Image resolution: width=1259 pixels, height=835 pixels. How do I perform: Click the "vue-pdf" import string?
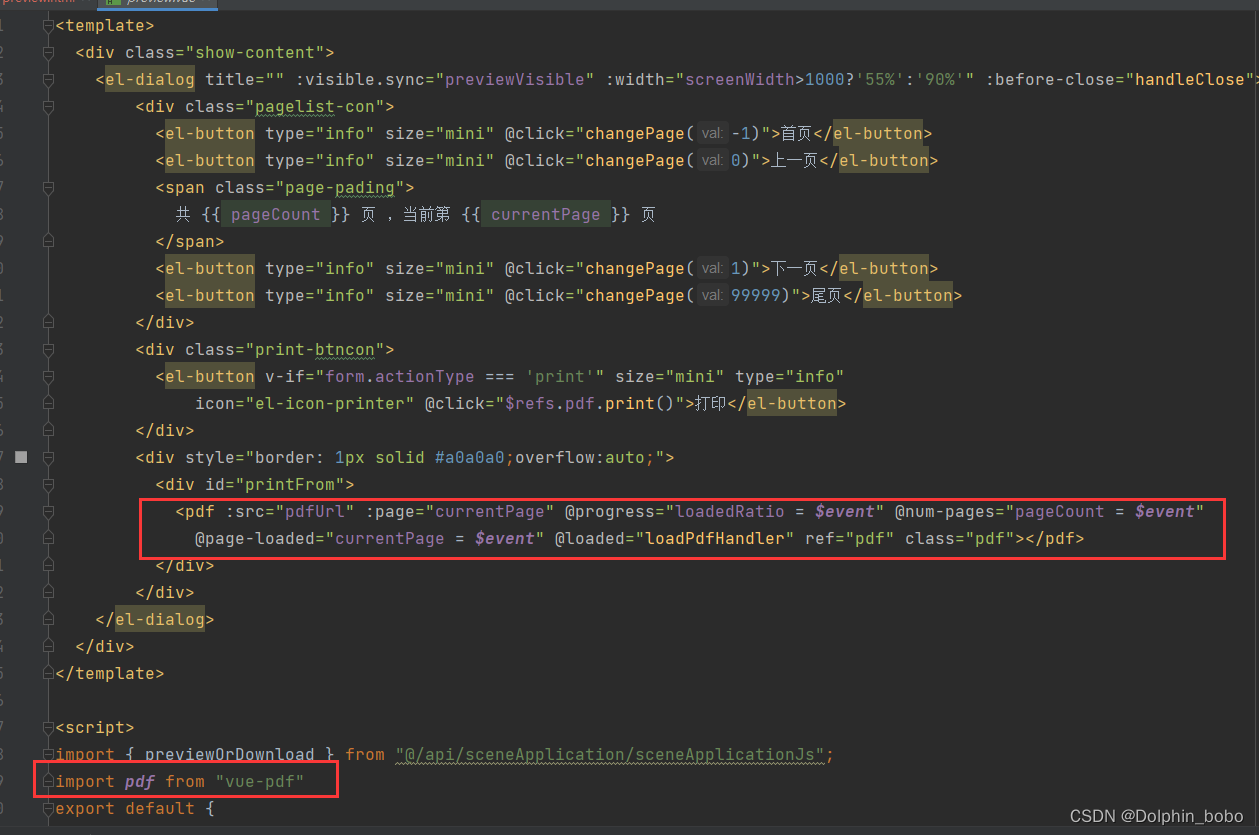pos(259,781)
